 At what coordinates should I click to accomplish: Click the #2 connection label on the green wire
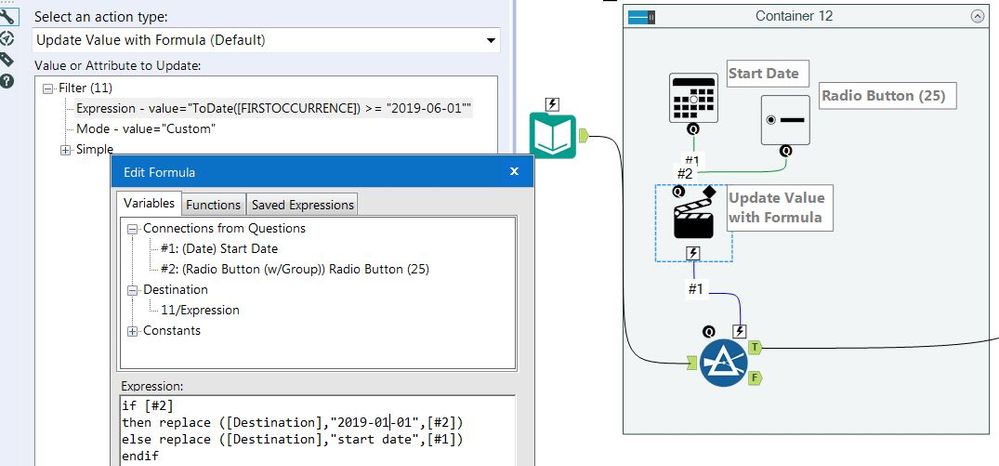(685, 173)
